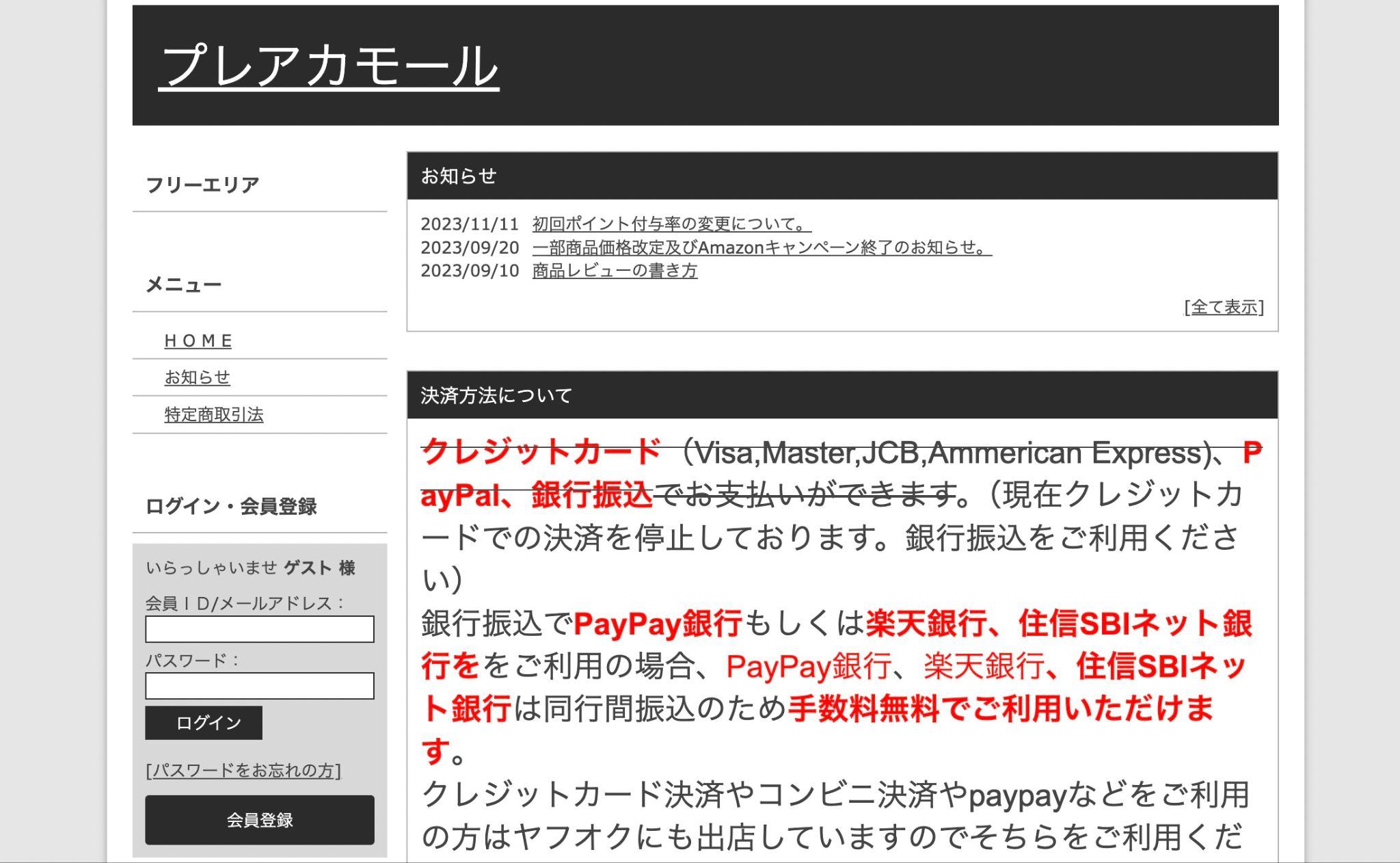The width and height of the screenshot is (1400, 863).
Task: Click the メニュー sidebar heading
Action: click(x=184, y=284)
